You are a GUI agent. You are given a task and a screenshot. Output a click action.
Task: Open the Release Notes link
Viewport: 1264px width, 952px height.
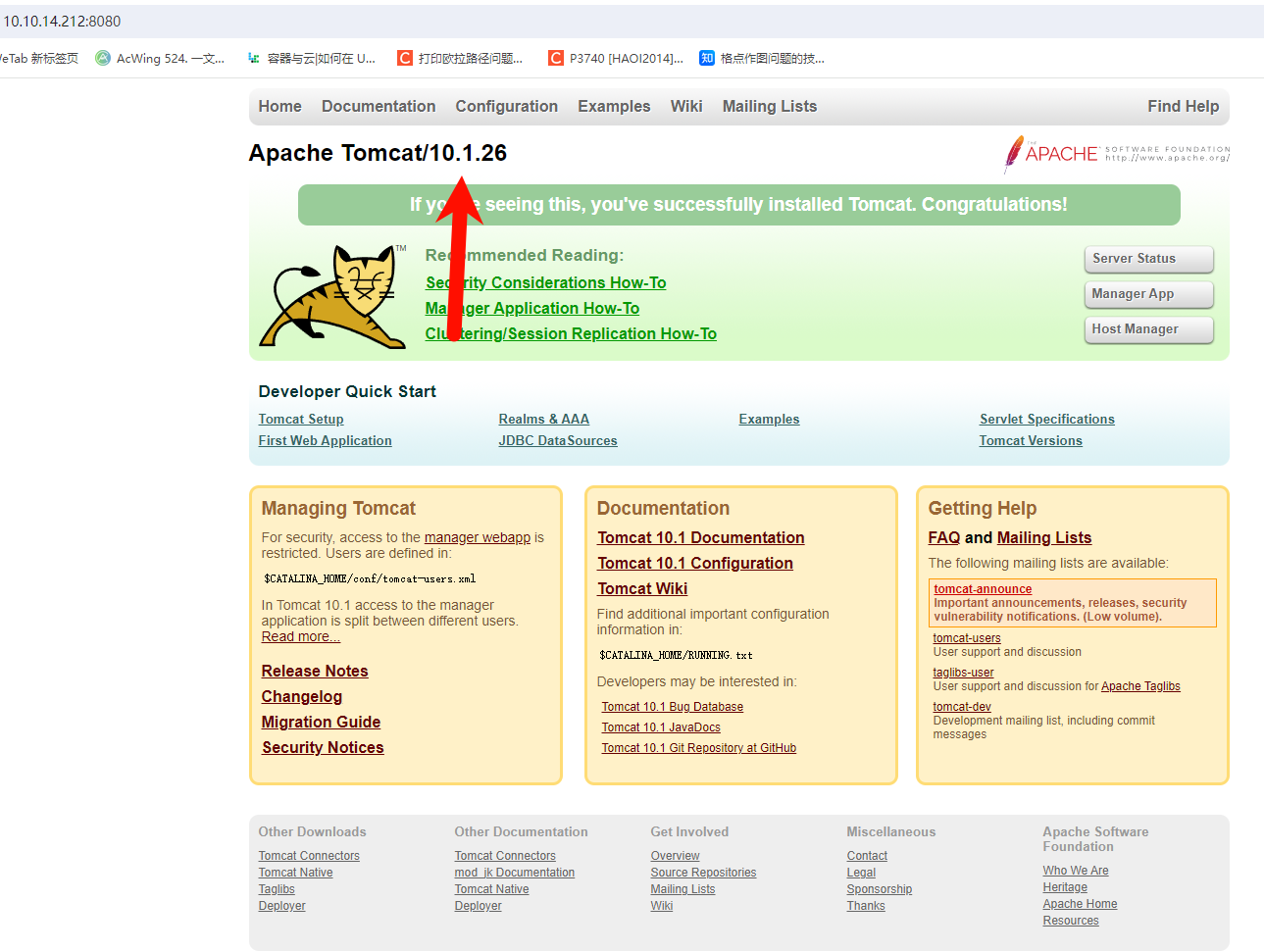coord(315,671)
